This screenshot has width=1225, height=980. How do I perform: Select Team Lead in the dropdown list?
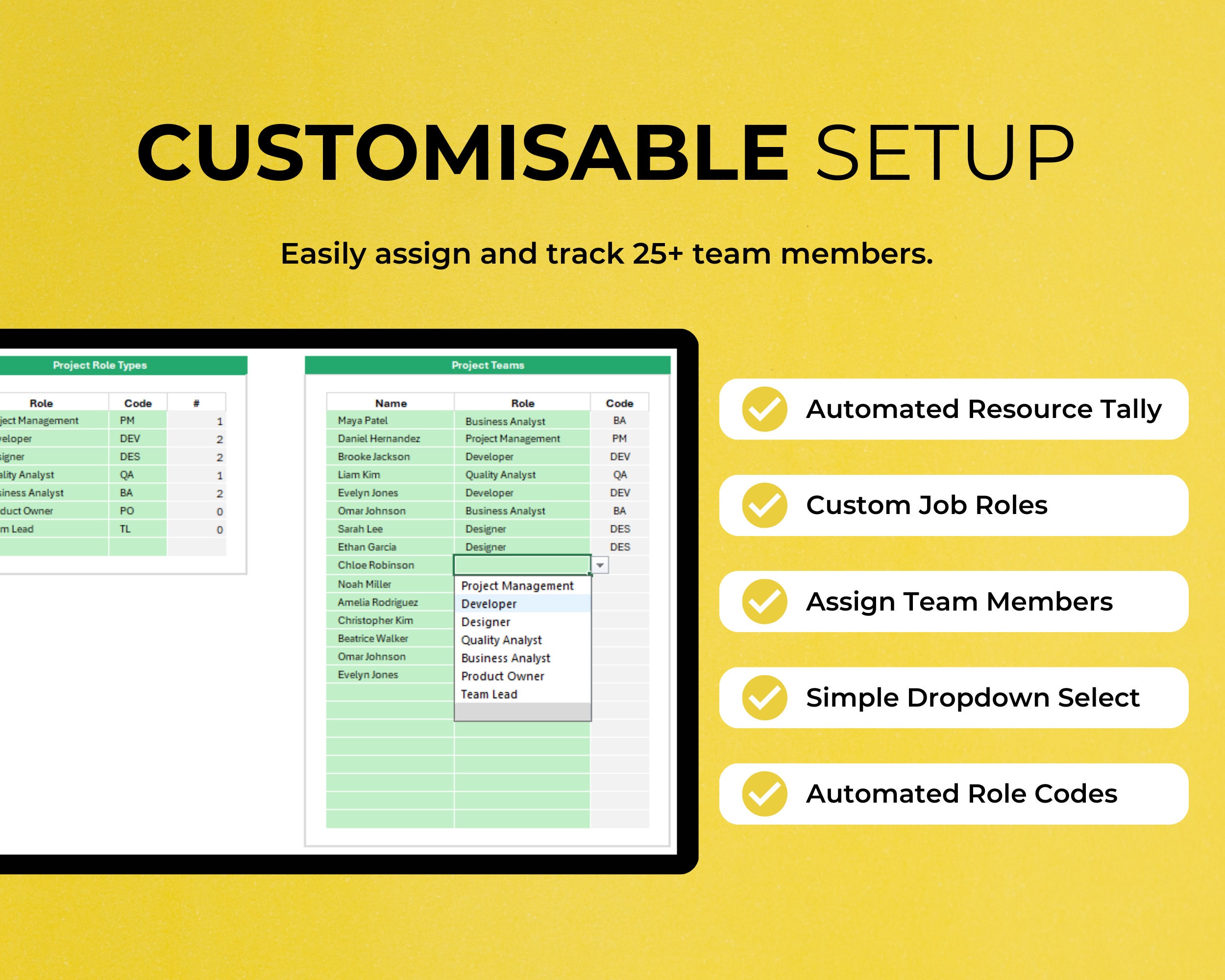[x=522, y=694]
